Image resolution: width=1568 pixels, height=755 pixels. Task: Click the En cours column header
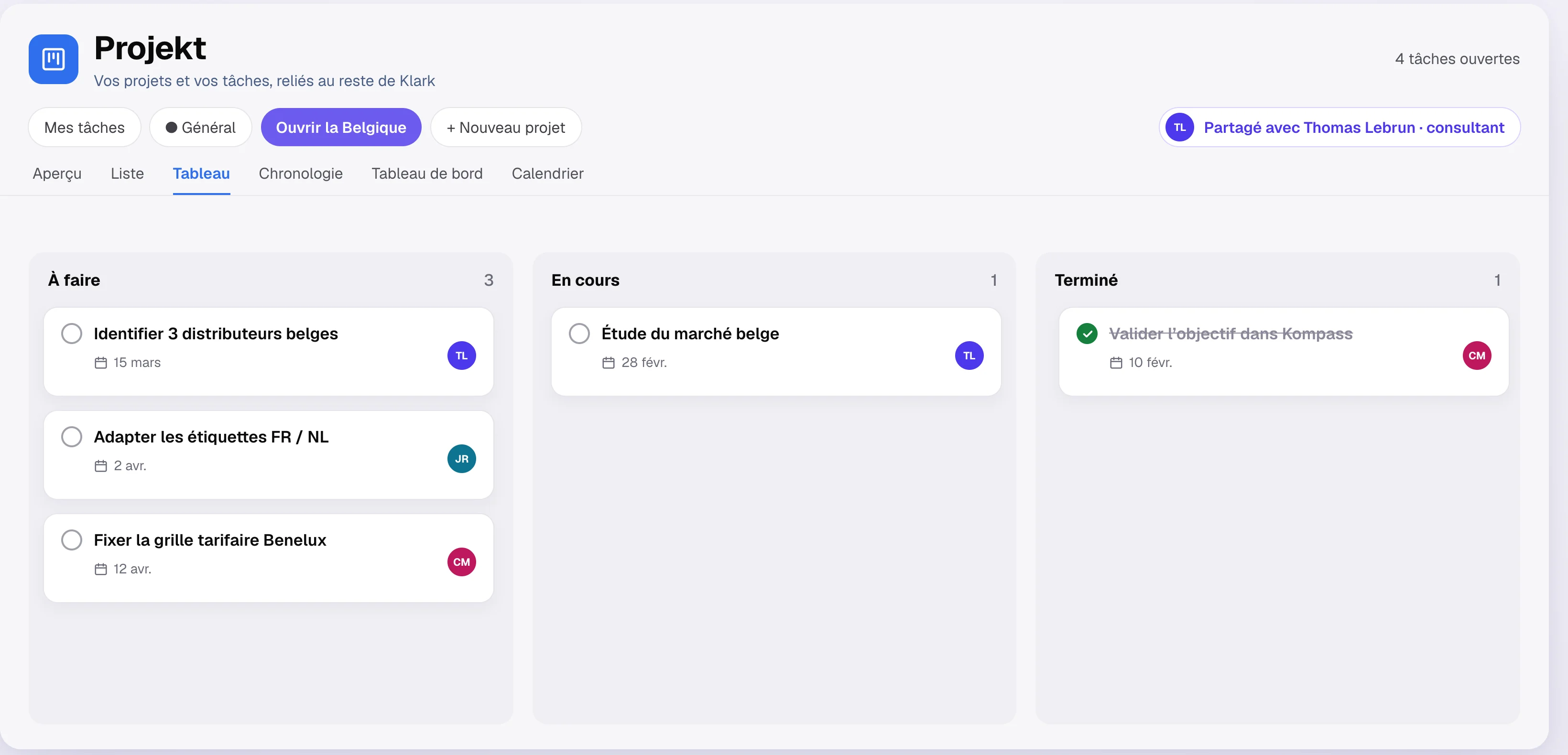tap(586, 280)
